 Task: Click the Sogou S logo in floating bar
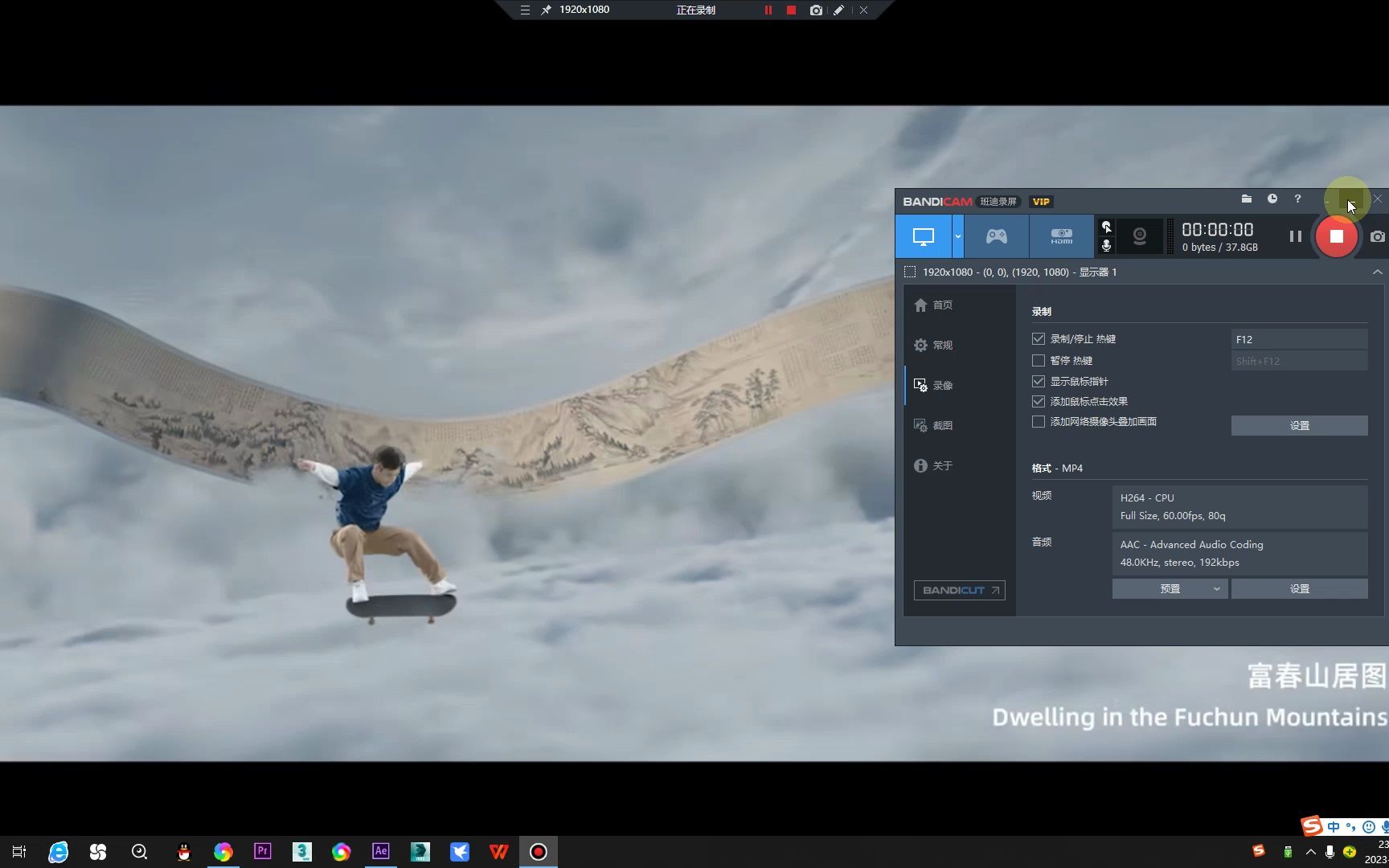(x=1313, y=825)
